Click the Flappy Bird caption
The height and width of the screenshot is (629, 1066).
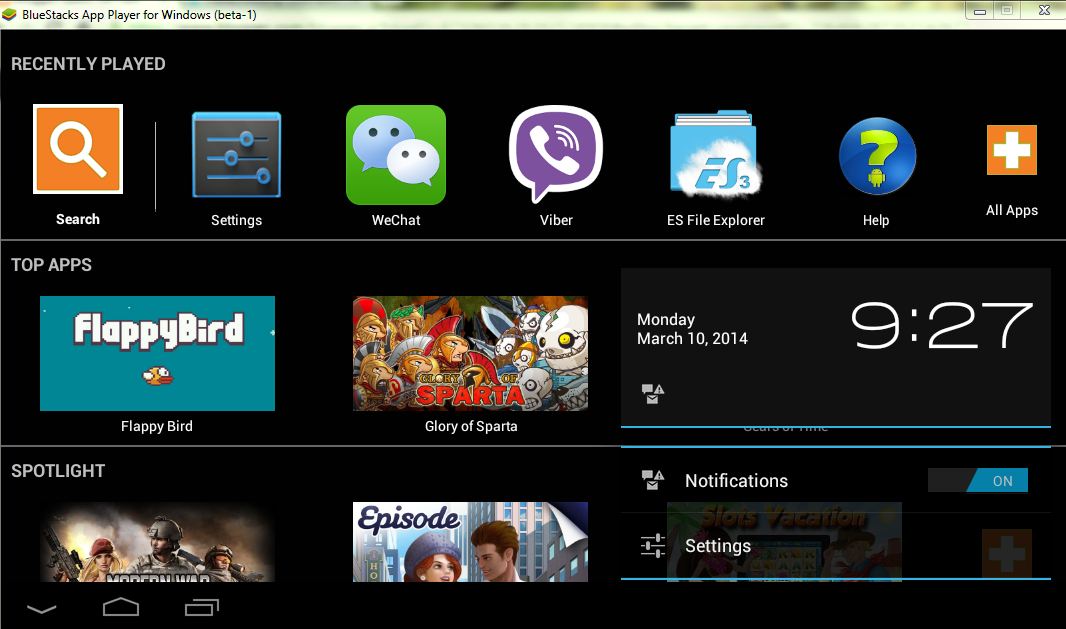click(x=157, y=426)
